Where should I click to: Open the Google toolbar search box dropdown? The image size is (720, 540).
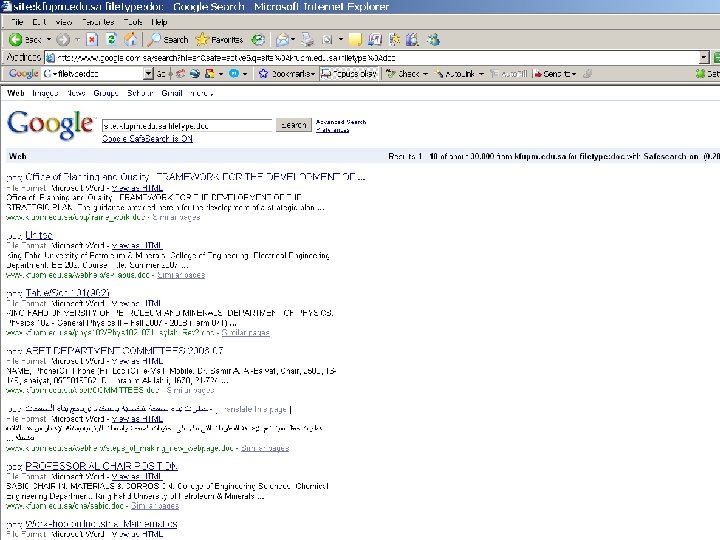click(148, 73)
